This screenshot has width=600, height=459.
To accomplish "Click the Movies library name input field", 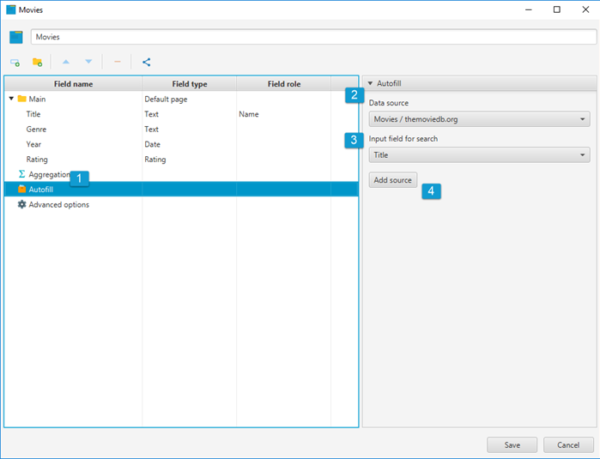I will tap(313, 37).
